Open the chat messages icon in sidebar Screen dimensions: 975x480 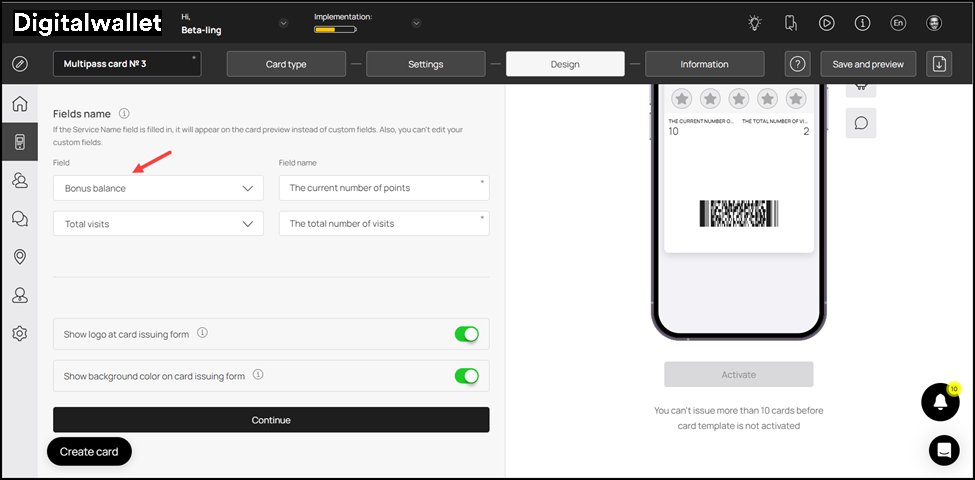click(x=20, y=218)
